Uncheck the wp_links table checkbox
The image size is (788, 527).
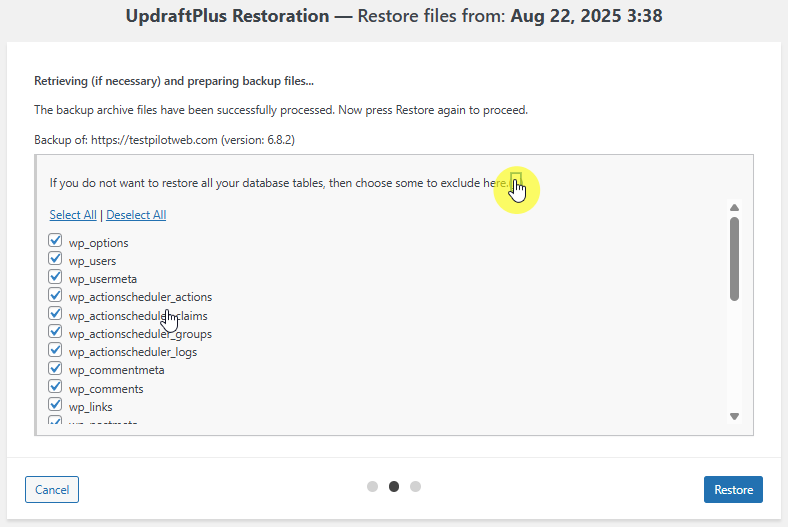(x=55, y=406)
